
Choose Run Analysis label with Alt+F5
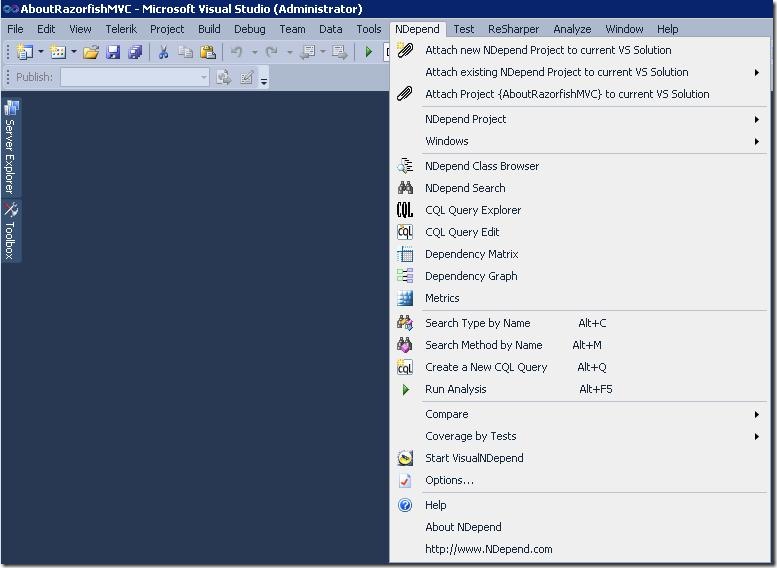tap(455, 389)
